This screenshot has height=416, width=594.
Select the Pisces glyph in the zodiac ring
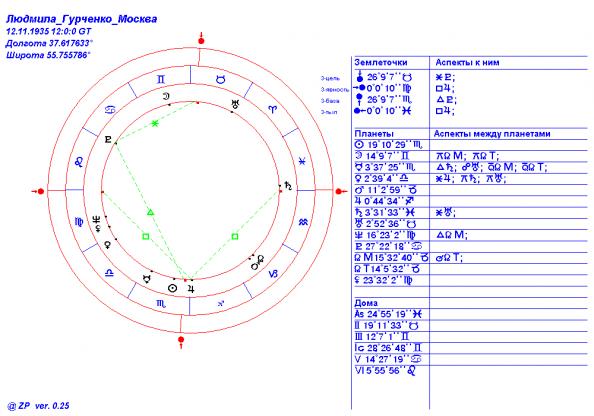point(302,161)
